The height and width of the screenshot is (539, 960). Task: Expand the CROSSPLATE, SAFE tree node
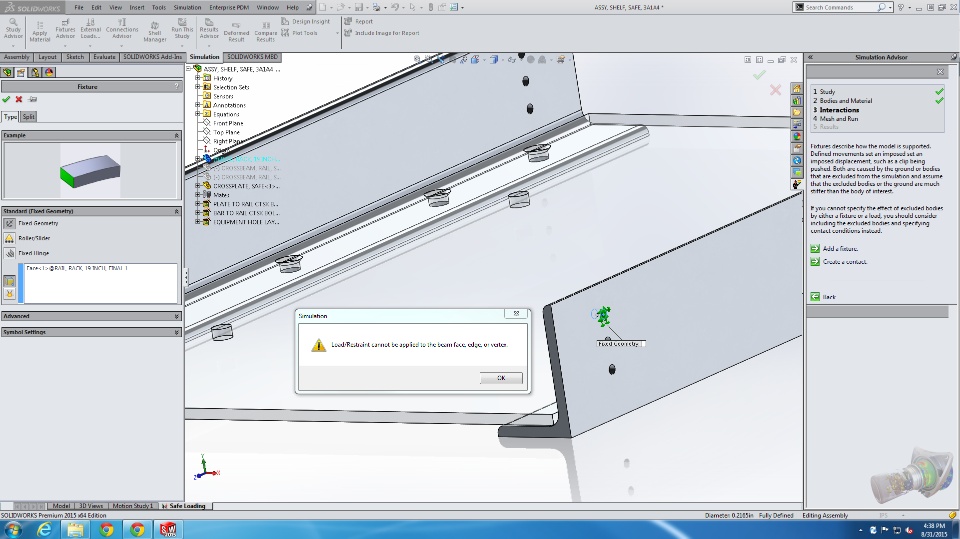click(198, 186)
